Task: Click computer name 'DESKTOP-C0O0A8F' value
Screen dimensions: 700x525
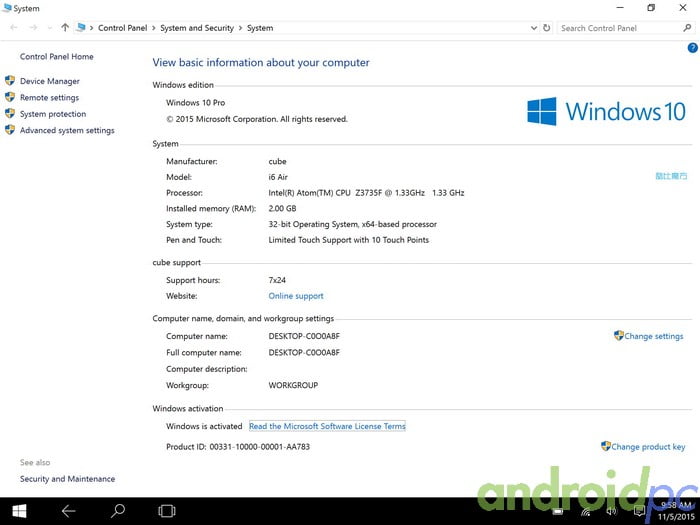Action: [304, 336]
